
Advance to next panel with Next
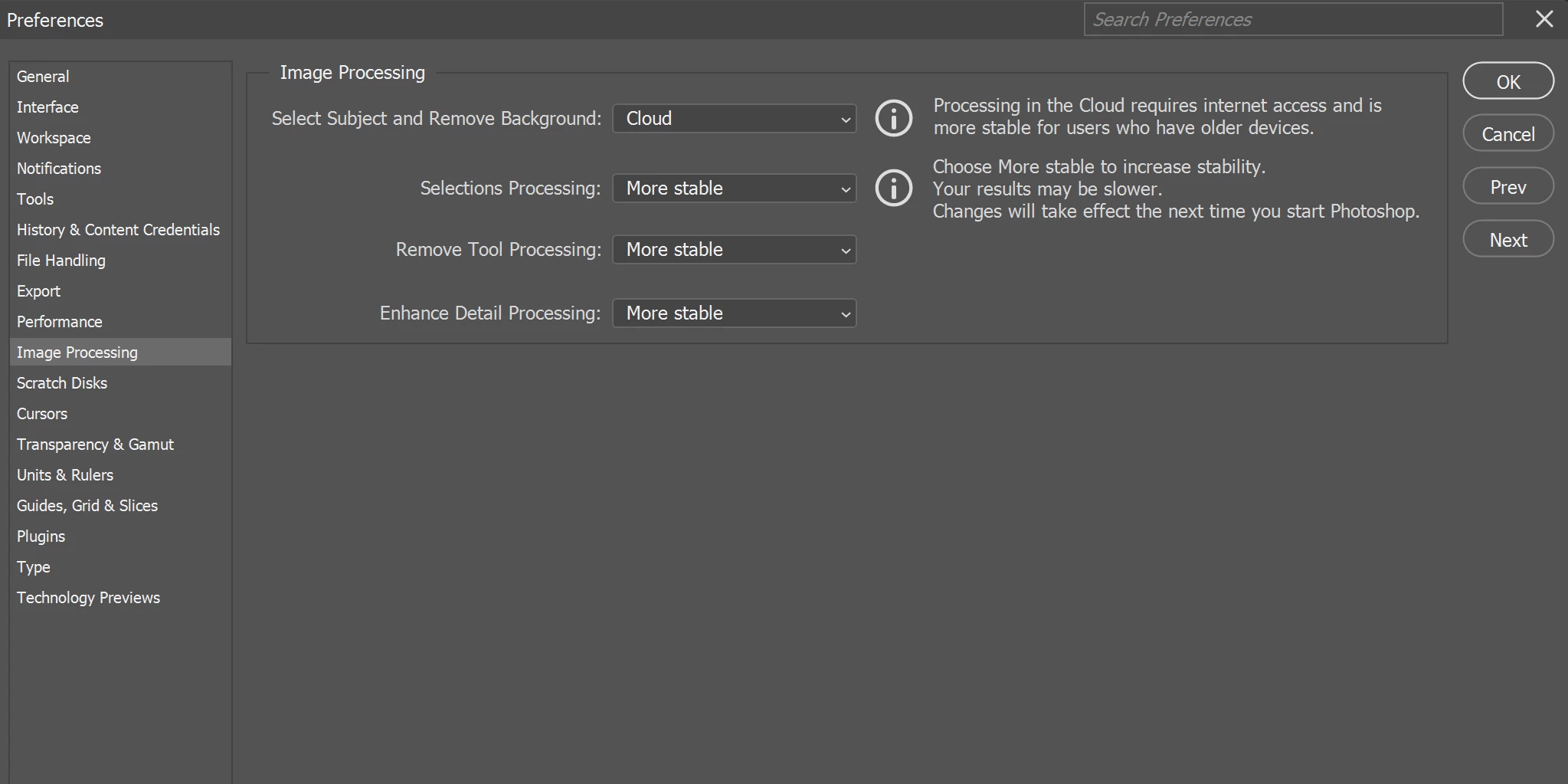[1508, 240]
